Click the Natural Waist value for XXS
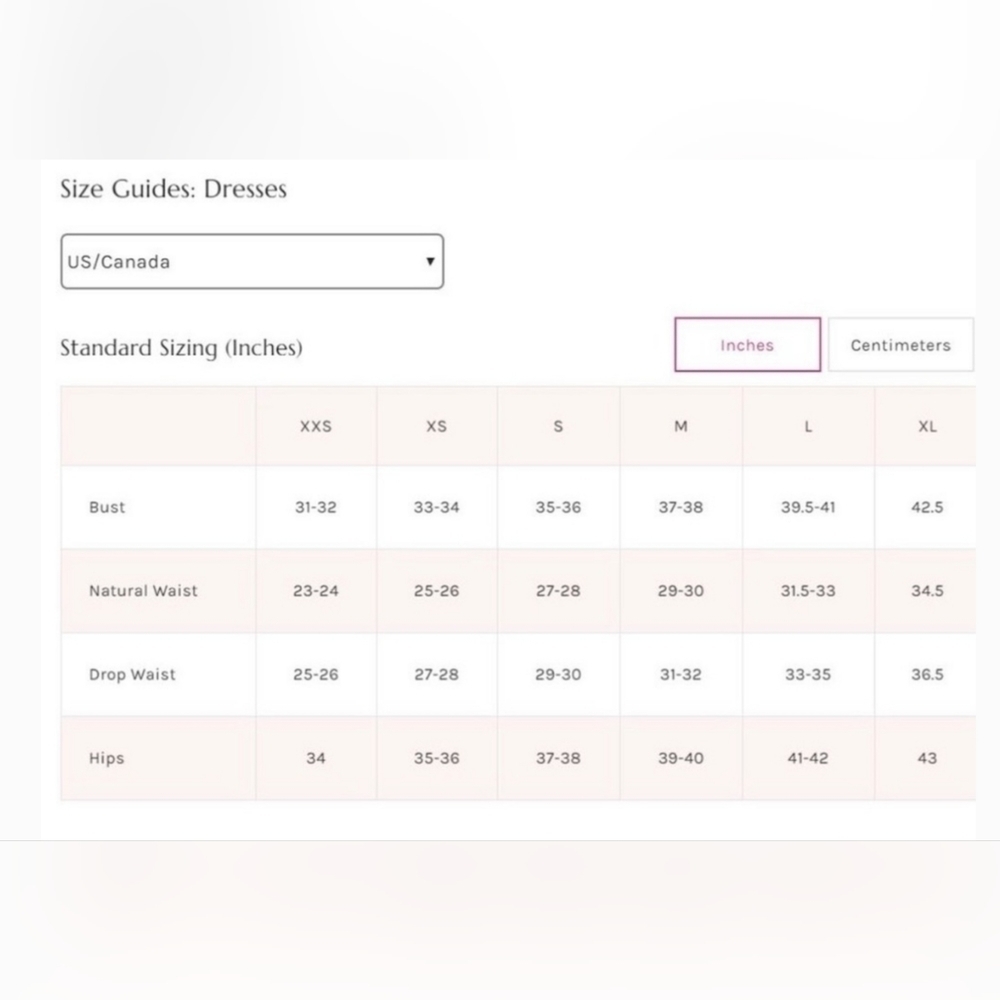1000x1000 pixels. click(x=316, y=591)
